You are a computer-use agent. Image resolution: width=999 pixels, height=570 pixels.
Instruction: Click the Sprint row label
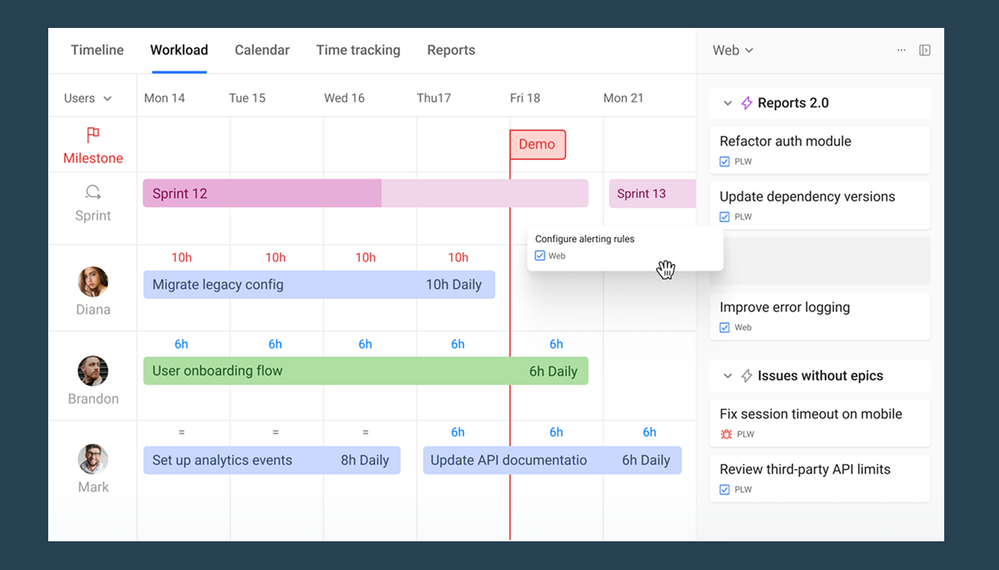click(93, 216)
